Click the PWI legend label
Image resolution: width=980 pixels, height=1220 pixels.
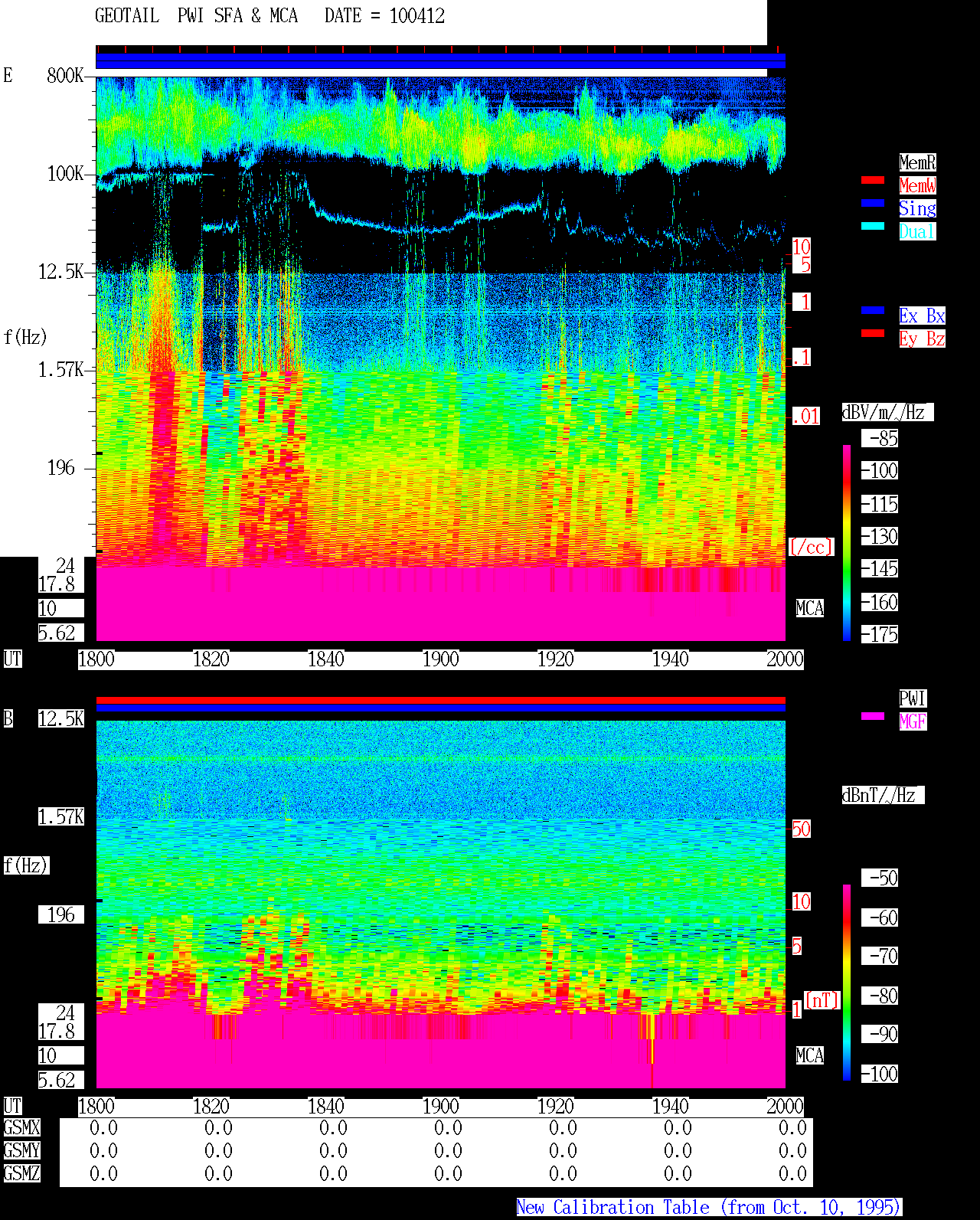pos(913,698)
